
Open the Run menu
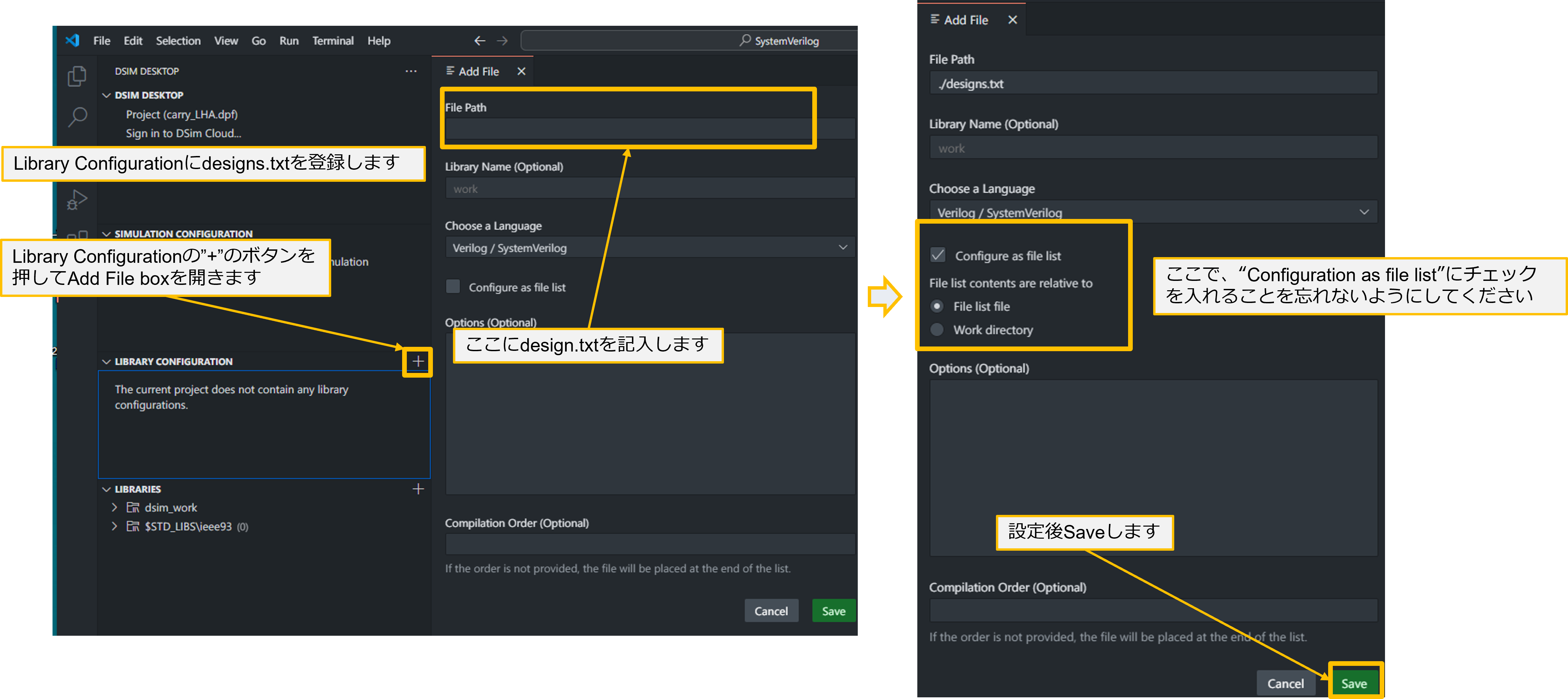click(x=289, y=41)
